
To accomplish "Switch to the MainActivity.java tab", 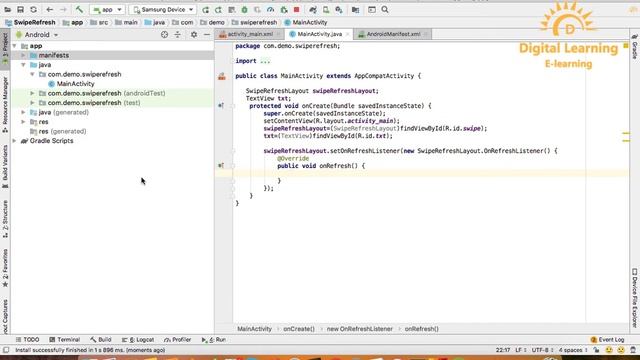I will [x=320, y=34].
